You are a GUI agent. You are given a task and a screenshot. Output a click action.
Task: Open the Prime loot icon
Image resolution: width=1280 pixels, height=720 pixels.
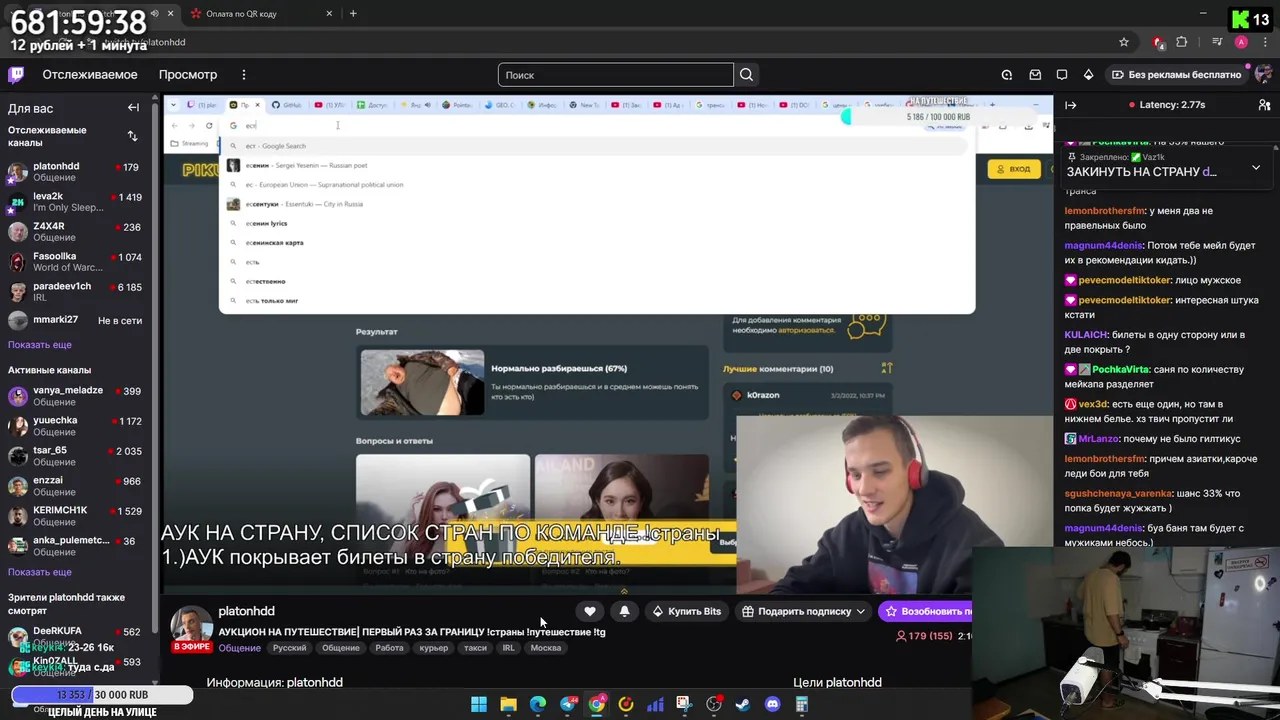tap(1007, 75)
